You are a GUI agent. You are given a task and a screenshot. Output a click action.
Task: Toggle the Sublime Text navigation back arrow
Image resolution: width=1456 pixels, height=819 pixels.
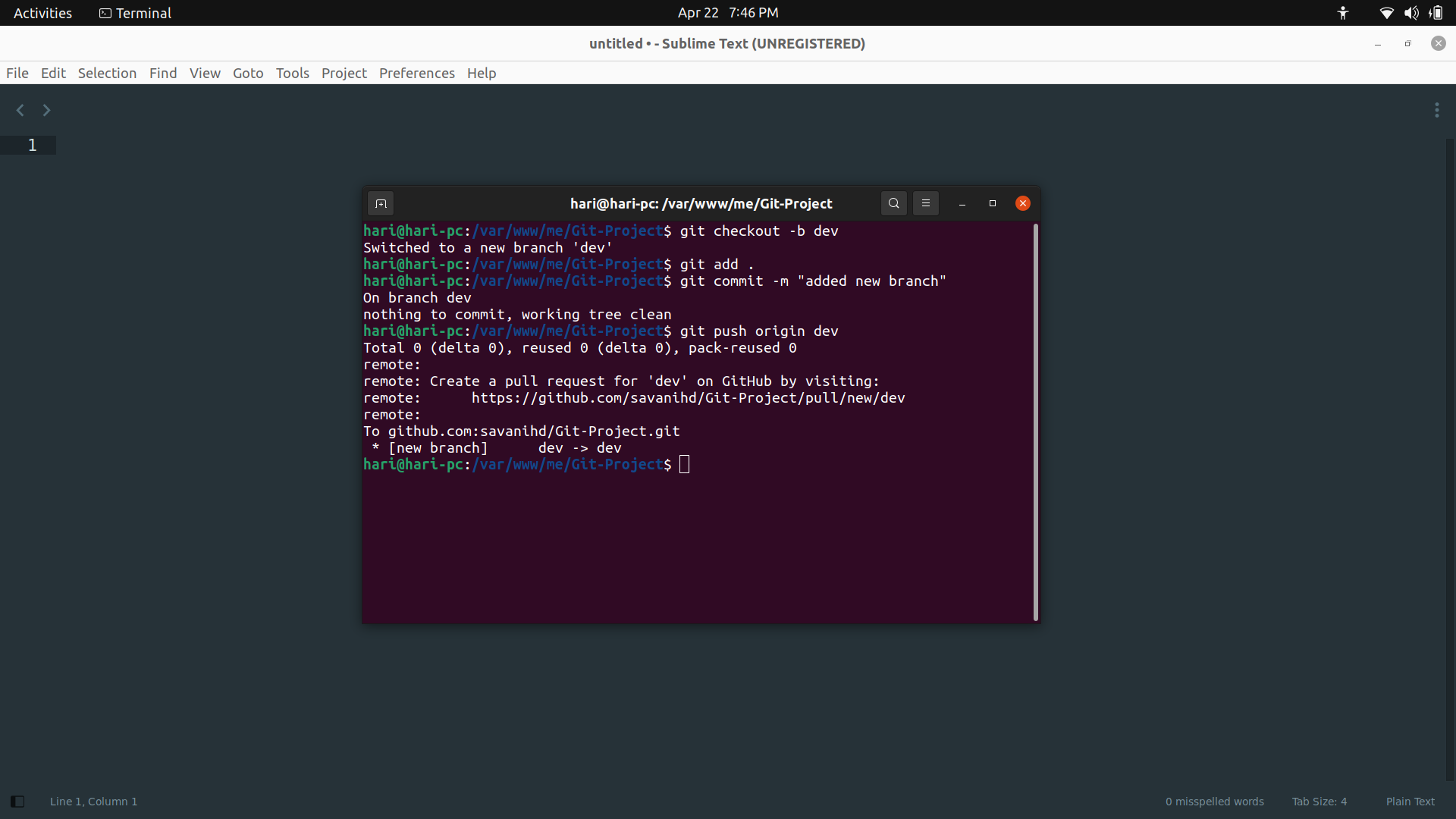tap(20, 110)
